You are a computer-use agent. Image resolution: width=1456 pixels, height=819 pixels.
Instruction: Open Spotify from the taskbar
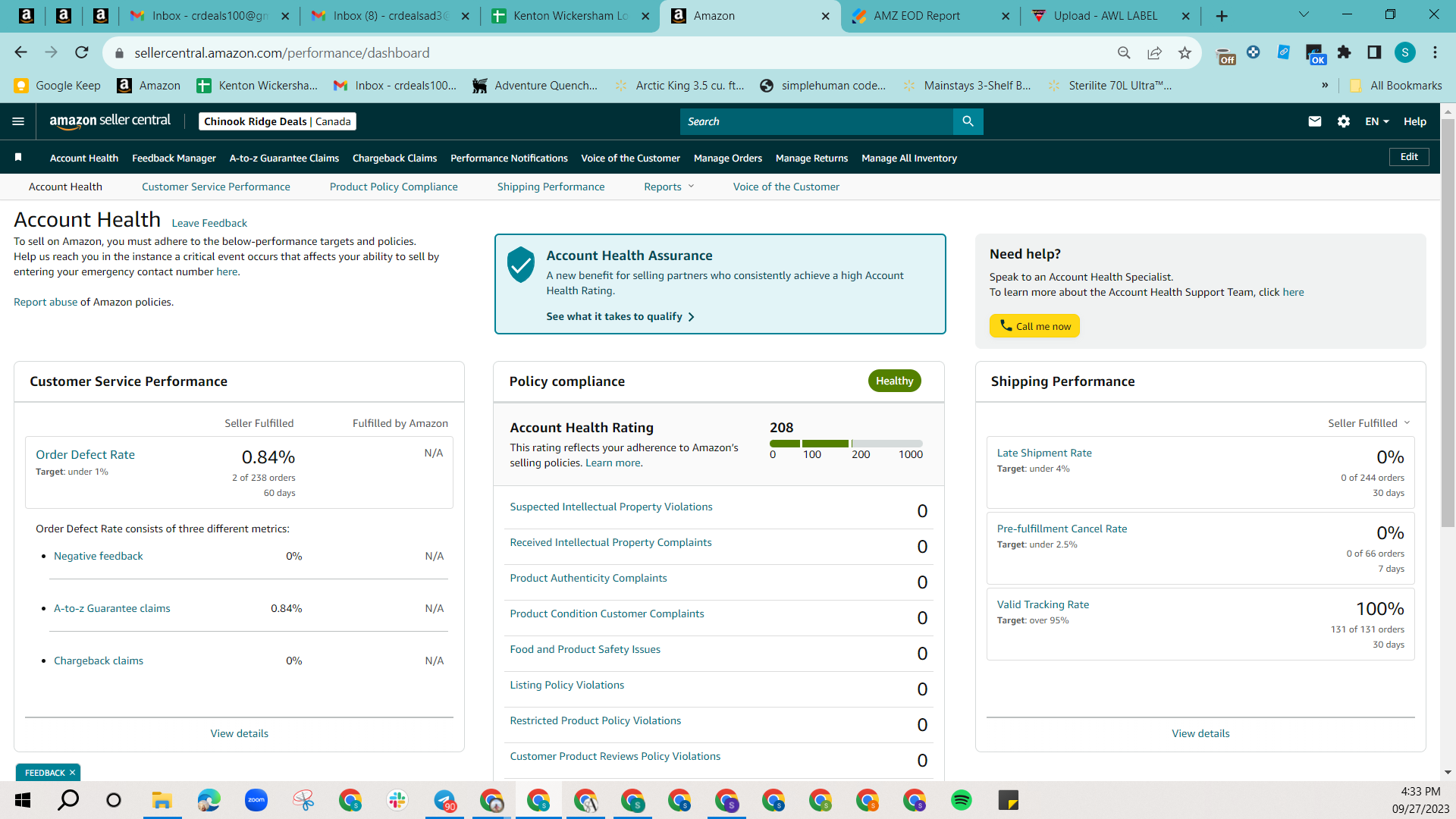962,800
